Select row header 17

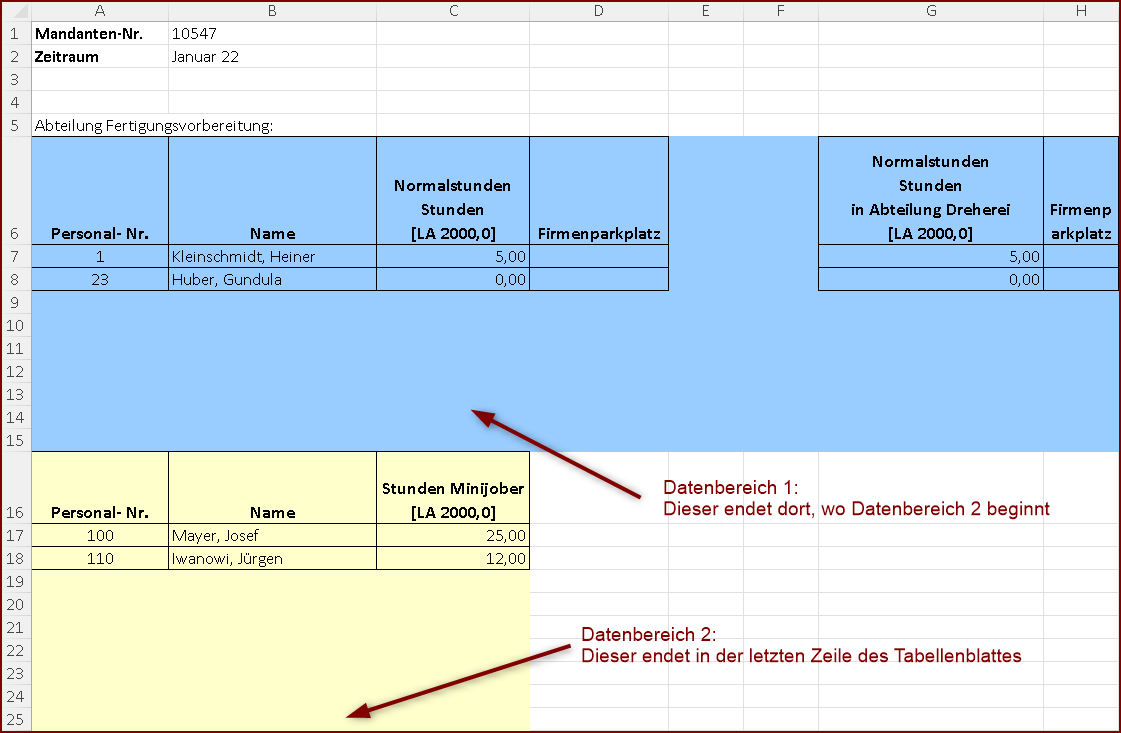15,535
